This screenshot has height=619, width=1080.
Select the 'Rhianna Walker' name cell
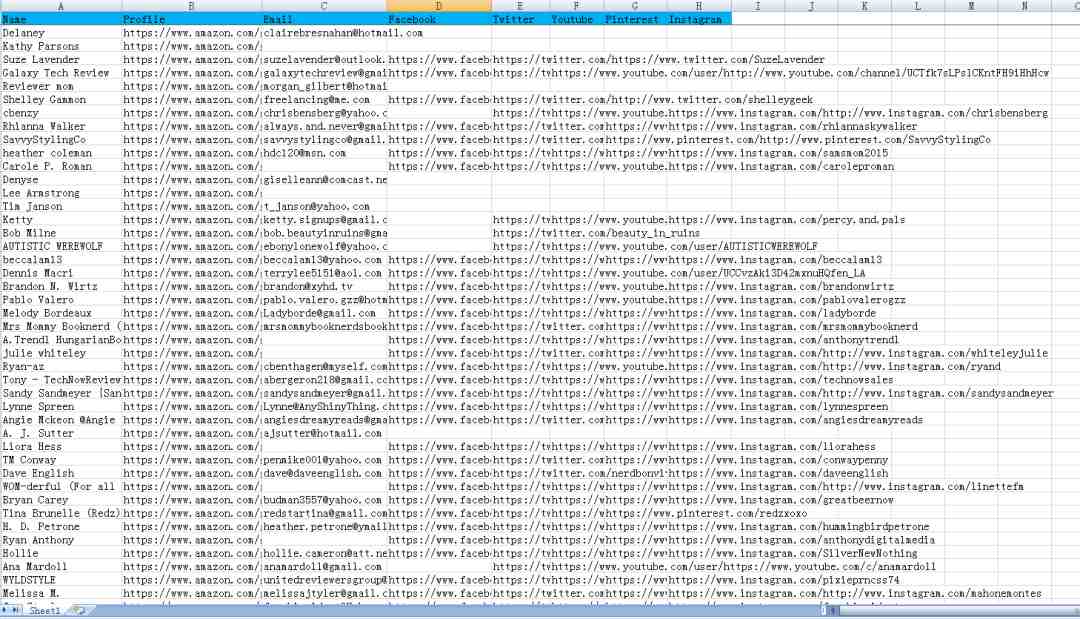(61, 127)
